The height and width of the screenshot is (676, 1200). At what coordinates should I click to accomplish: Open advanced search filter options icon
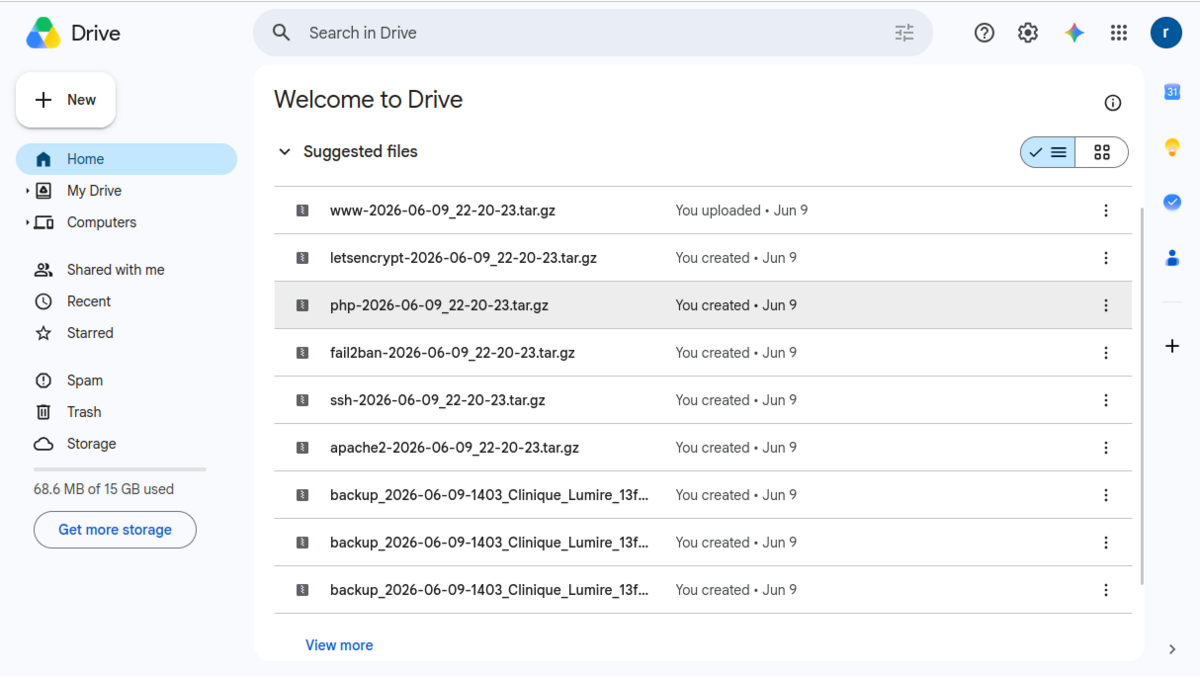click(904, 33)
